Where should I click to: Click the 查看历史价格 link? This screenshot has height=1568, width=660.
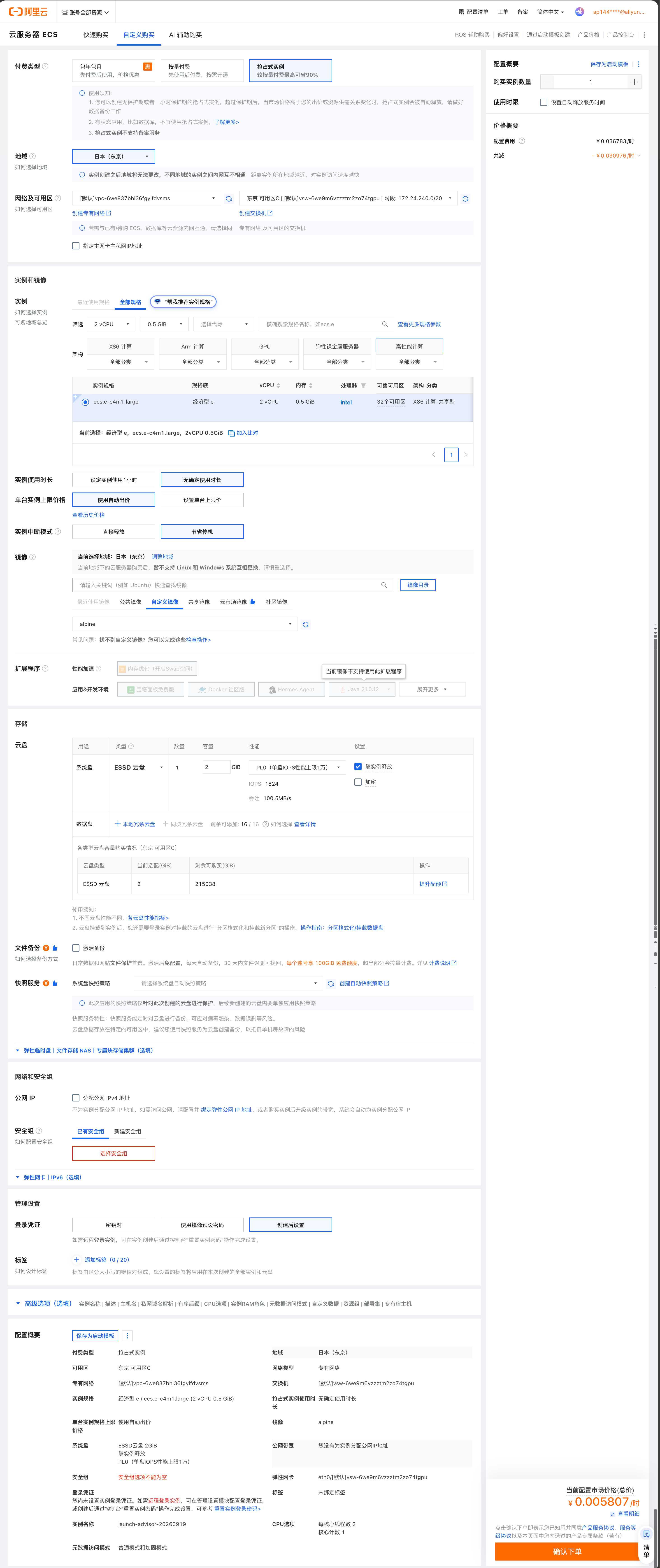click(x=88, y=515)
